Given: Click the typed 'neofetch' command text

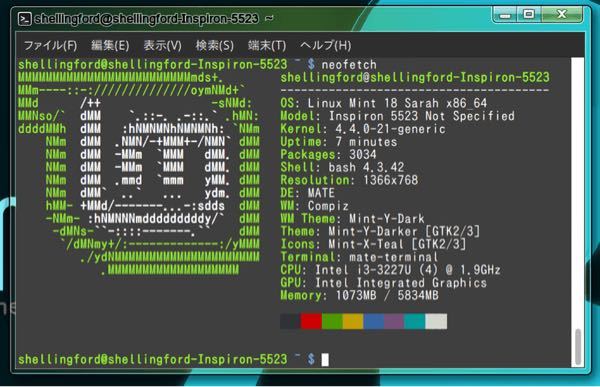Looking at the screenshot, I should (349, 65).
